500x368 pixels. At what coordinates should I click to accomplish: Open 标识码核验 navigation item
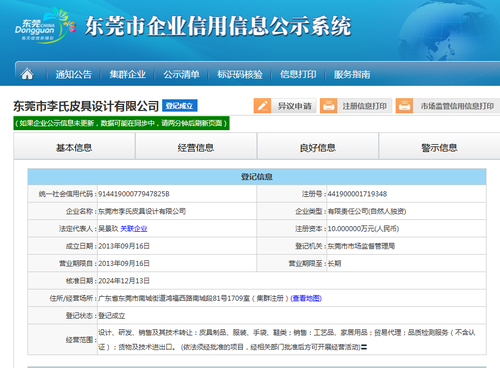click(240, 74)
